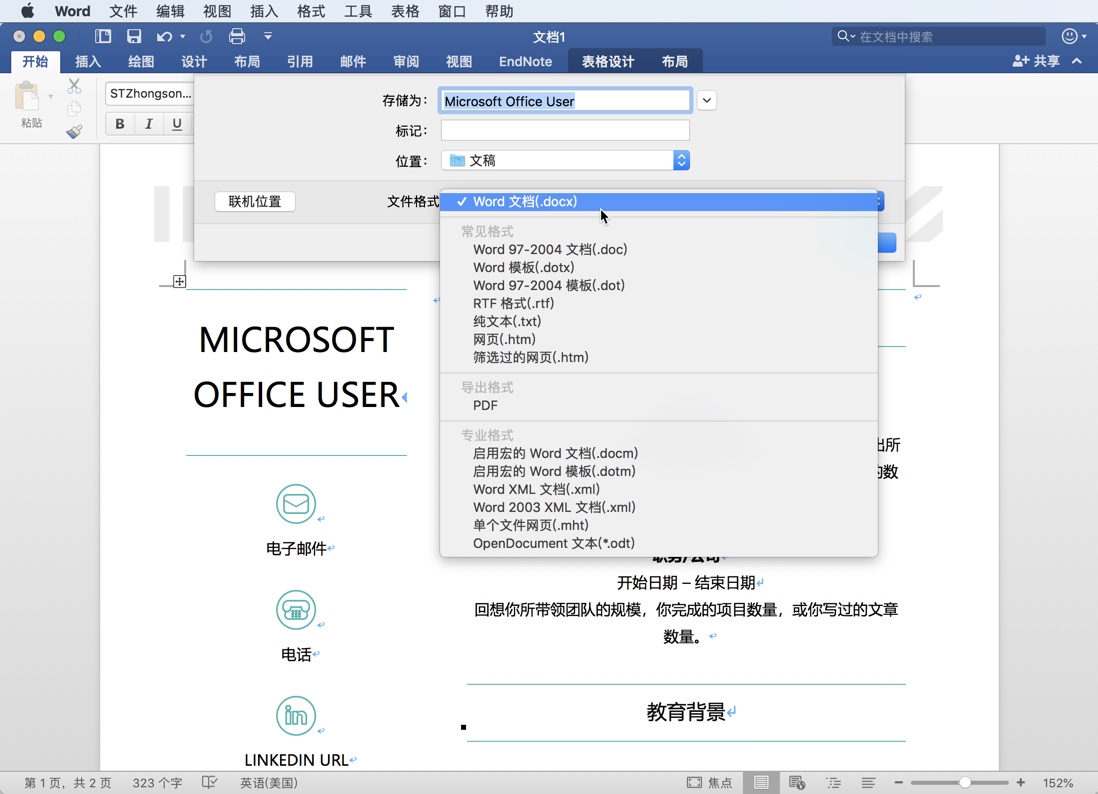Switch to the 表格设计 ribbon tab
The width and height of the screenshot is (1098, 794).
[x=608, y=62]
